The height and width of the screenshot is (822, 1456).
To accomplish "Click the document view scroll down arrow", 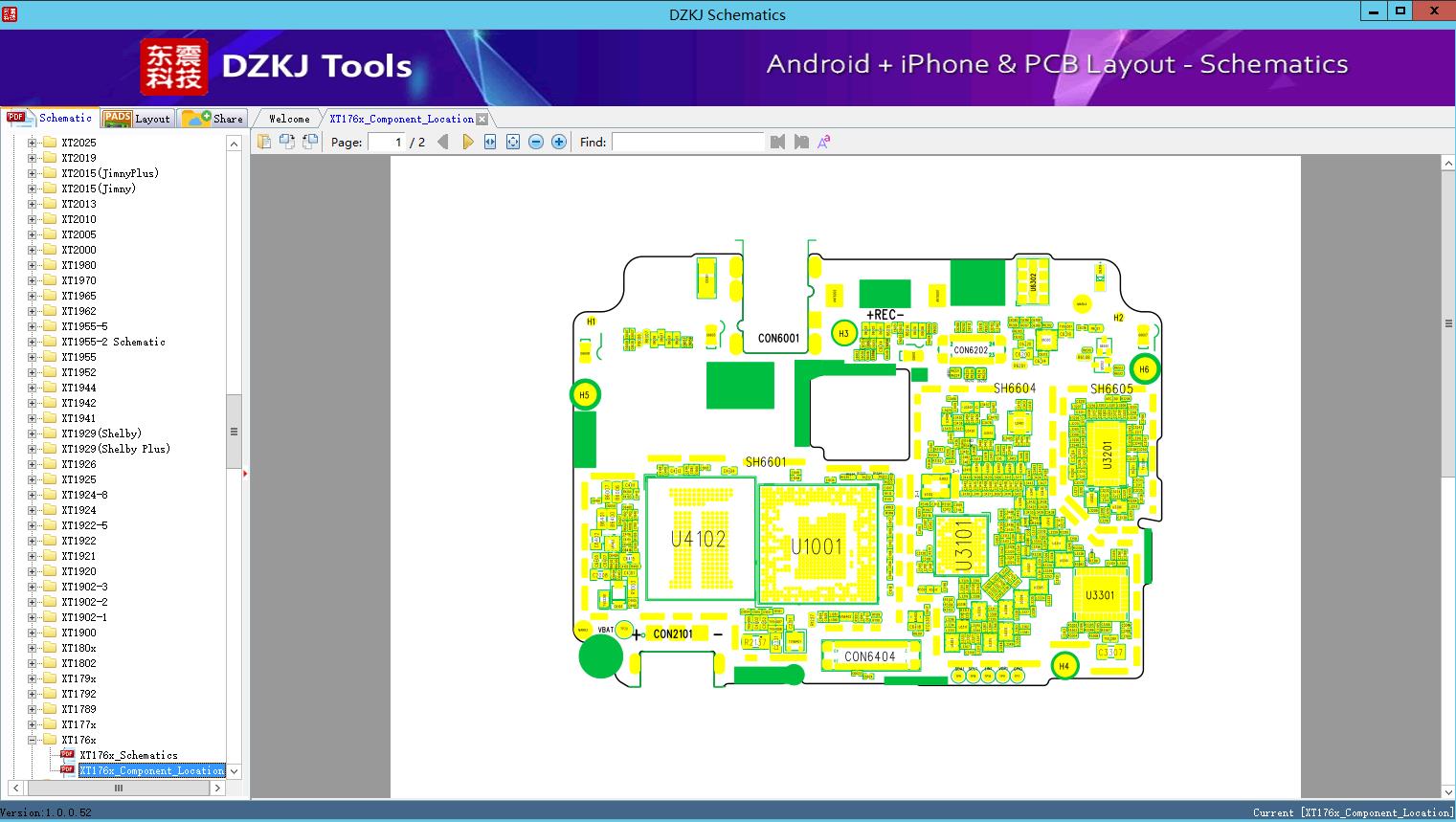I will 1448,791.
